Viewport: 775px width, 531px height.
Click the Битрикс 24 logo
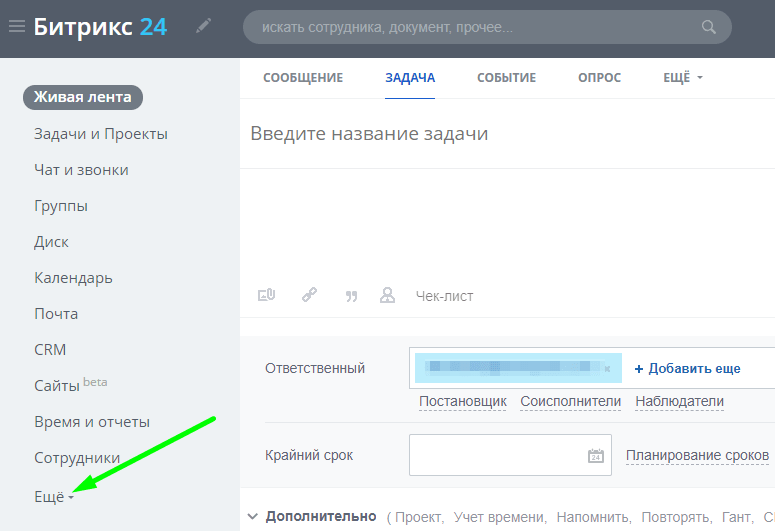(100, 27)
